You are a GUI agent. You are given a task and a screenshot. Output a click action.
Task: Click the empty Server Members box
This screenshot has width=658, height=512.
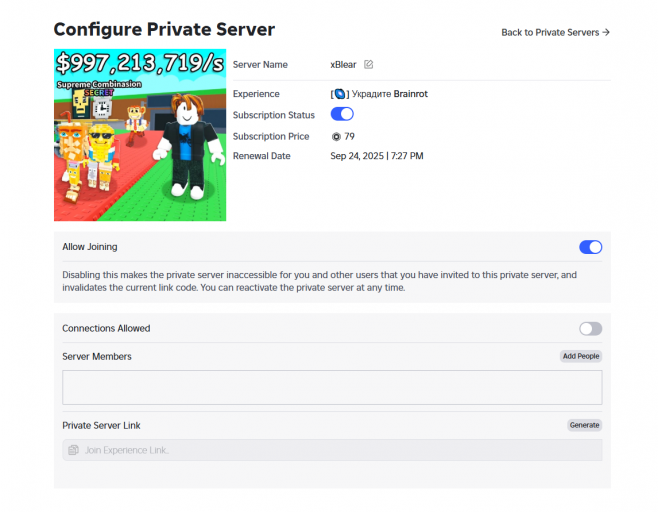click(332, 387)
